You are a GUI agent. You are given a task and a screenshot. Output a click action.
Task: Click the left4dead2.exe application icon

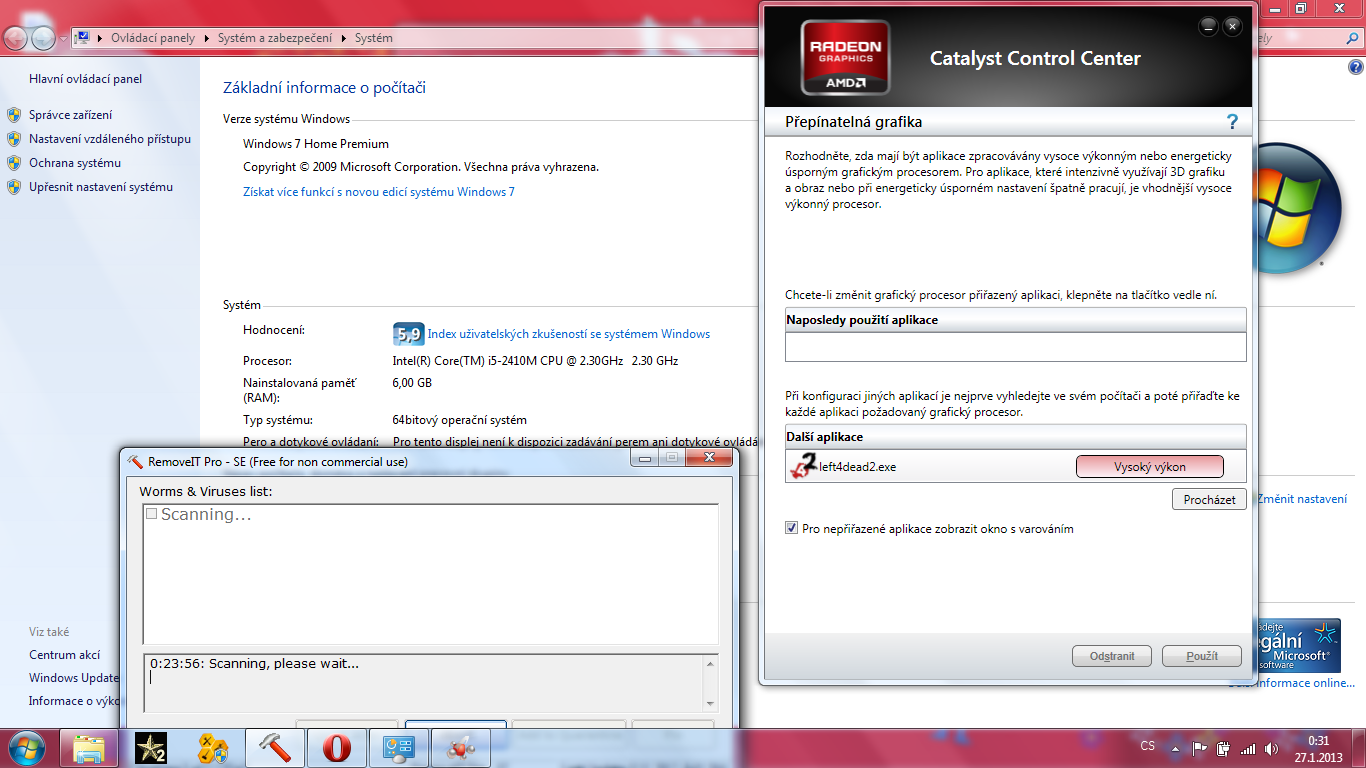[x=802, y=466]
